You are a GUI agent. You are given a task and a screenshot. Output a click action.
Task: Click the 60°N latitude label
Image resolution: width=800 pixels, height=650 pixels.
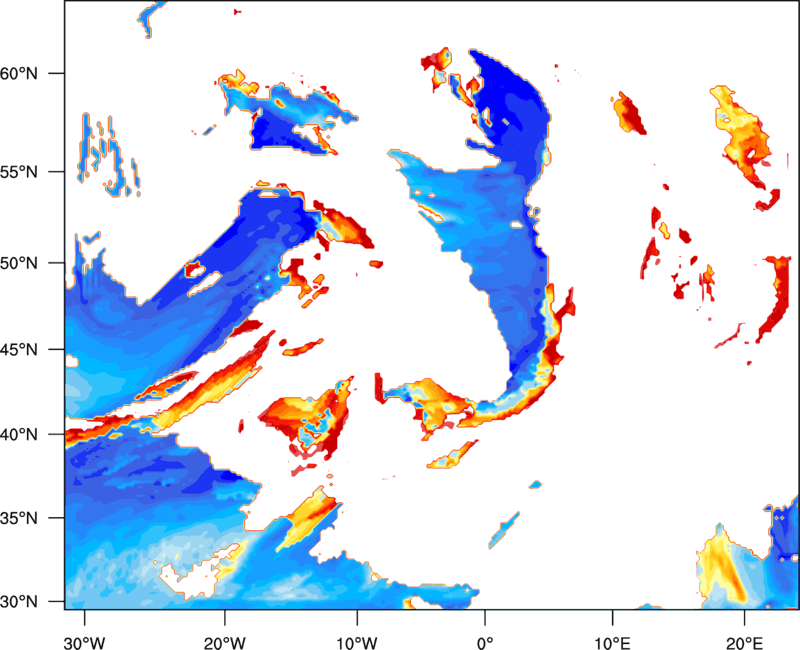coord(19,73)
